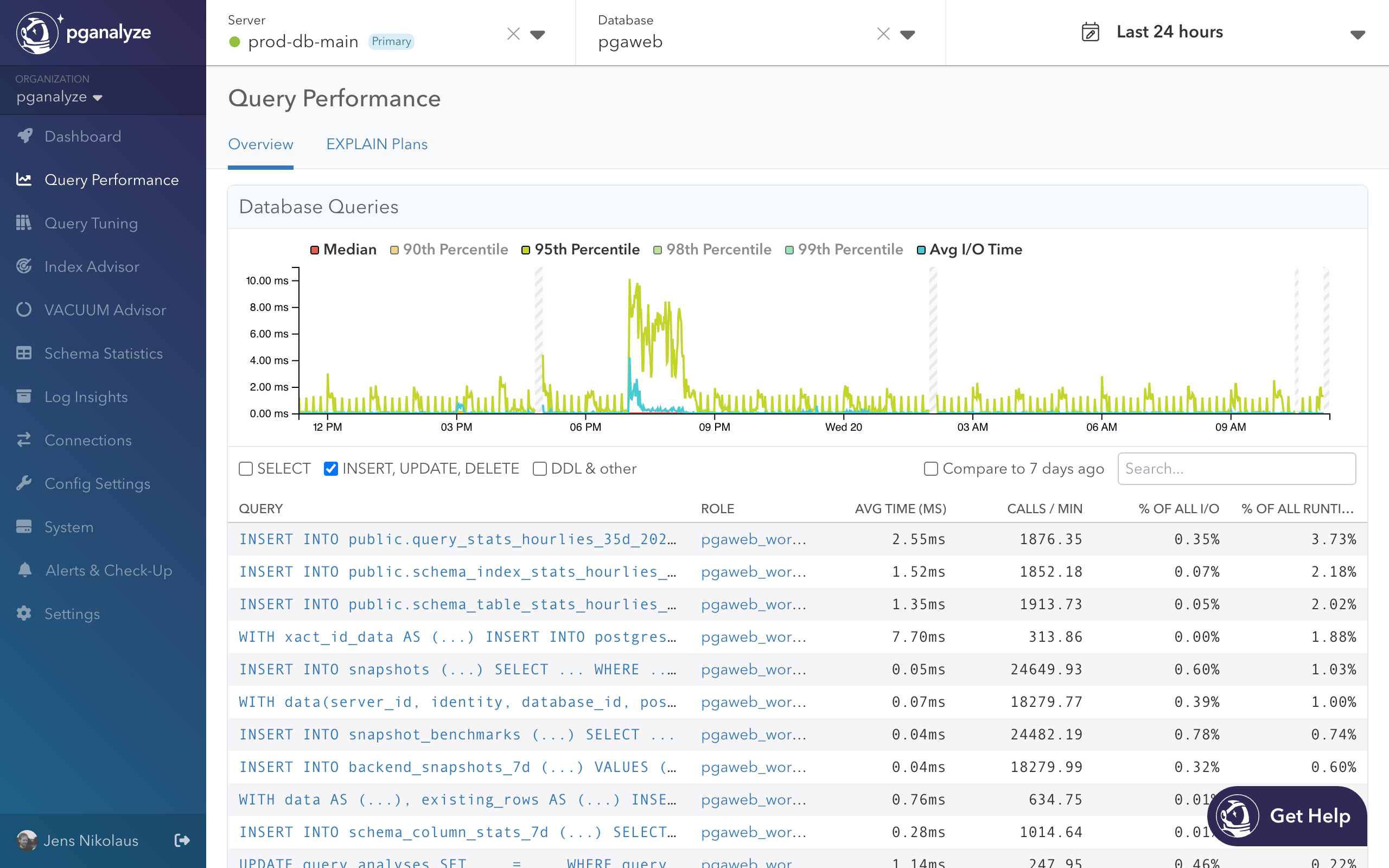Expand the Server selector dropdown arrow
The height and width of the screenshot is (868, 1389).
tap(537, 34)
